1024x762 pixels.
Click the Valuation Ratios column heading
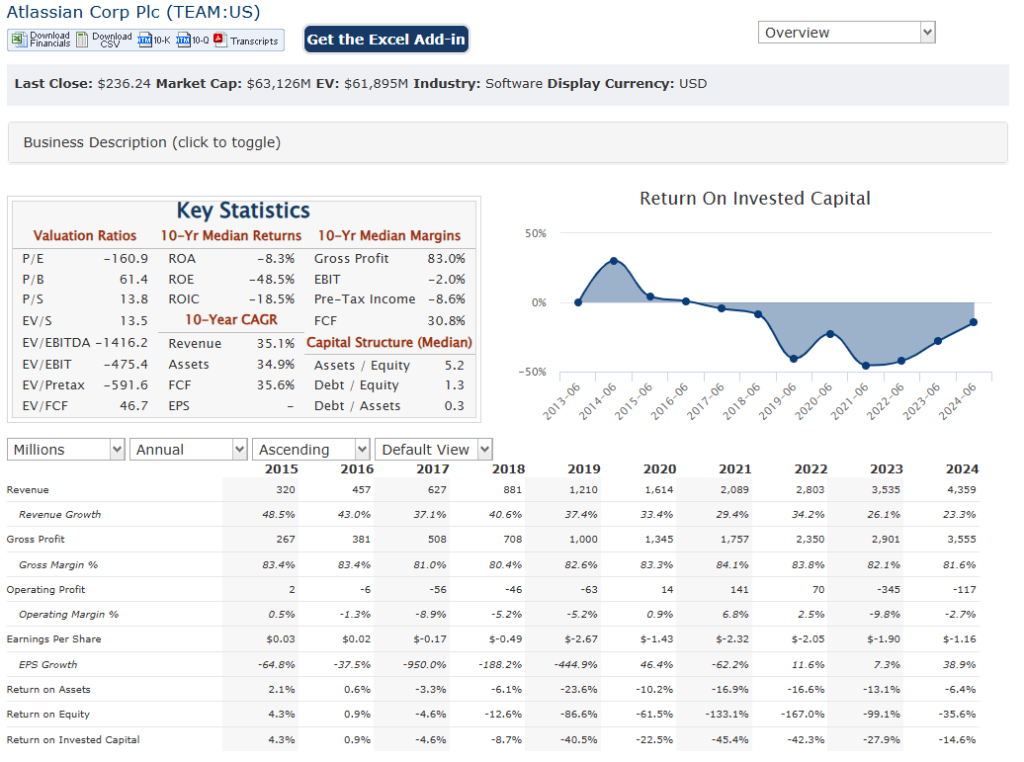point(85,235)
